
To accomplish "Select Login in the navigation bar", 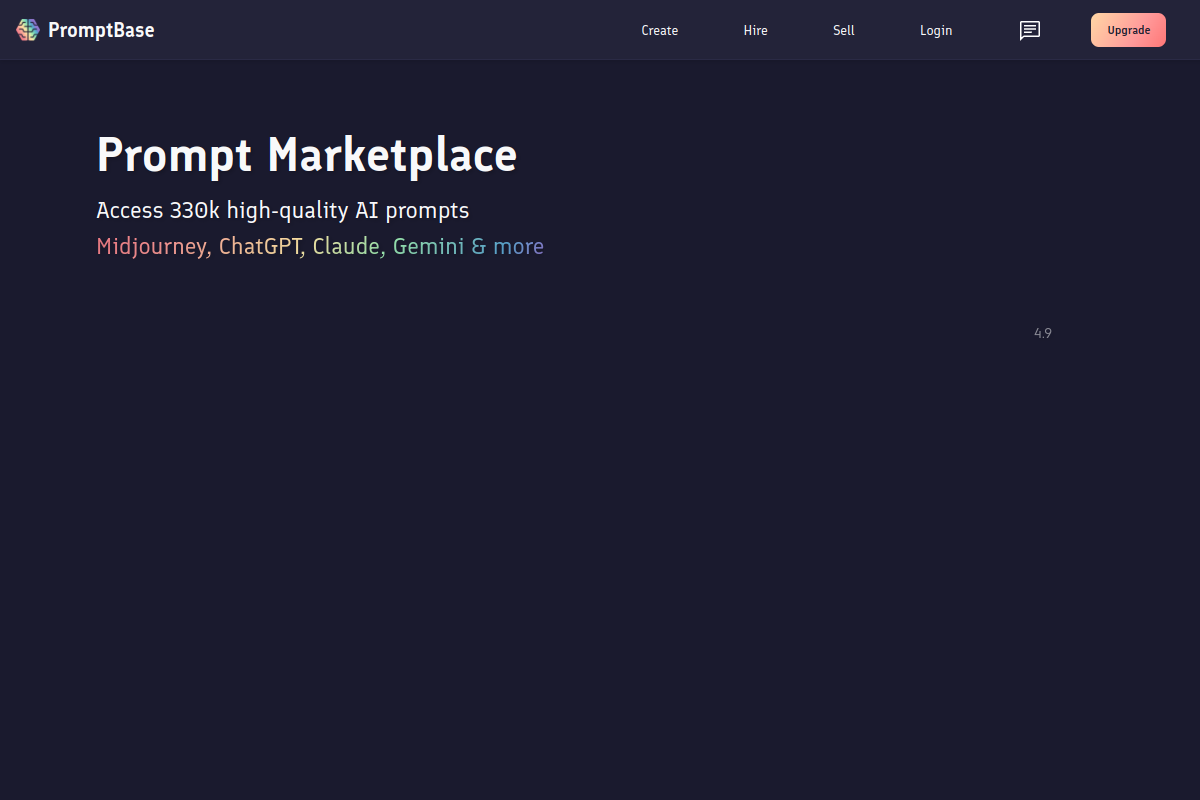I will click(936, 30).
